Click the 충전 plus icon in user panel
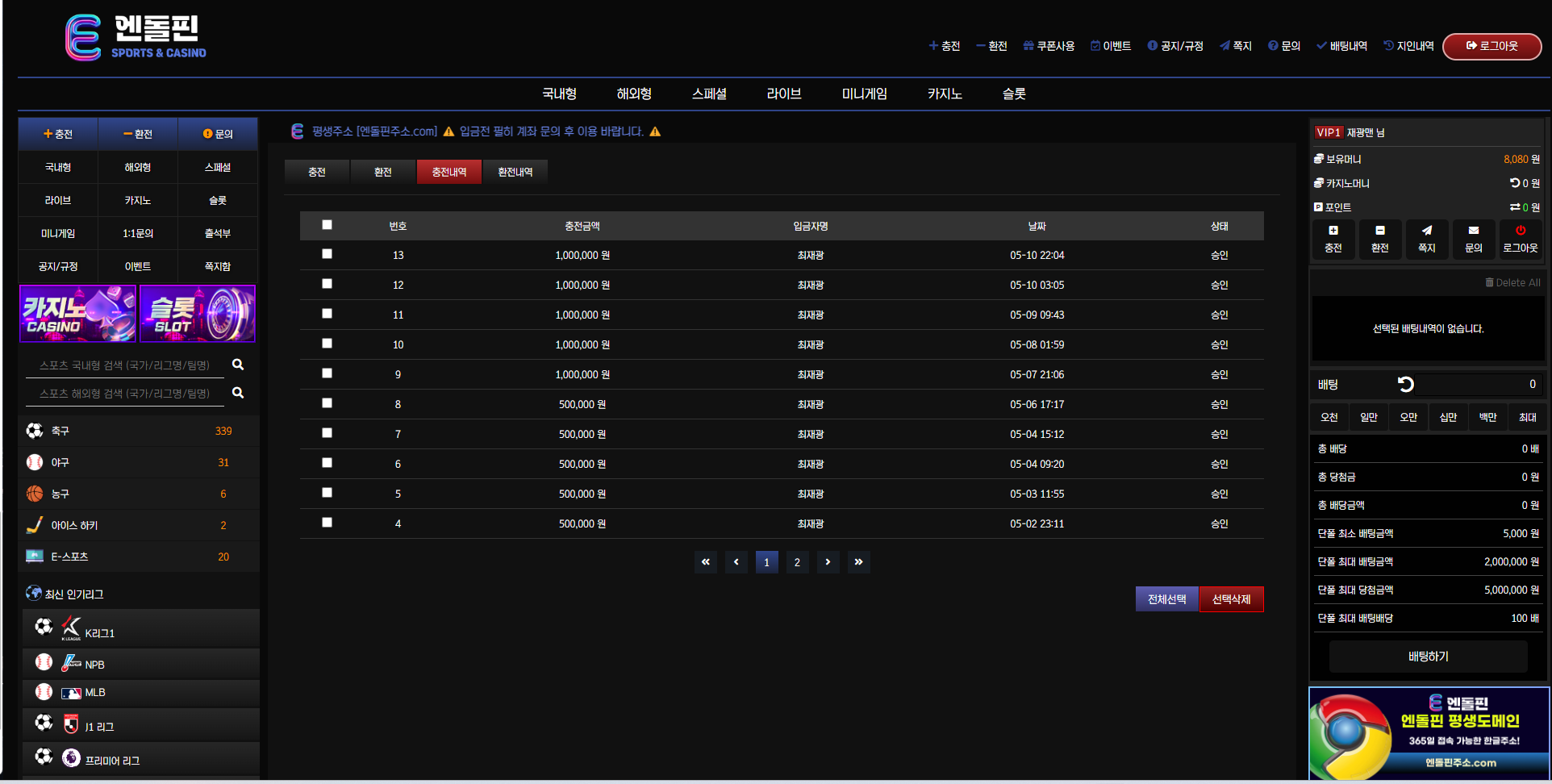The width and height of the screenshot is (1552, 784). pyautogui.click(x=1333, y=231)
